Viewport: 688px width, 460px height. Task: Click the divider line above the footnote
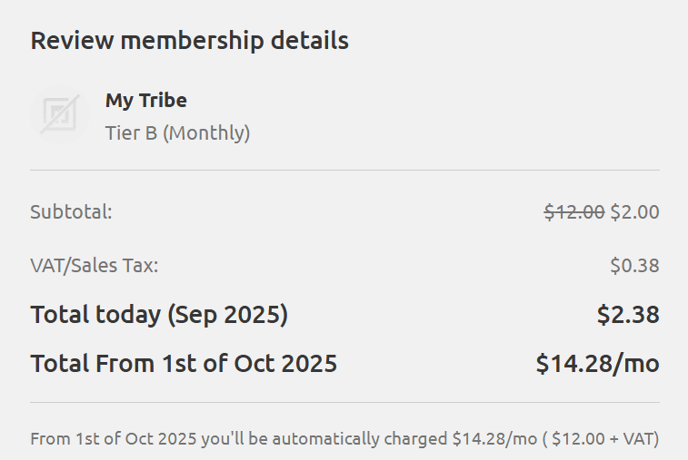345,402
